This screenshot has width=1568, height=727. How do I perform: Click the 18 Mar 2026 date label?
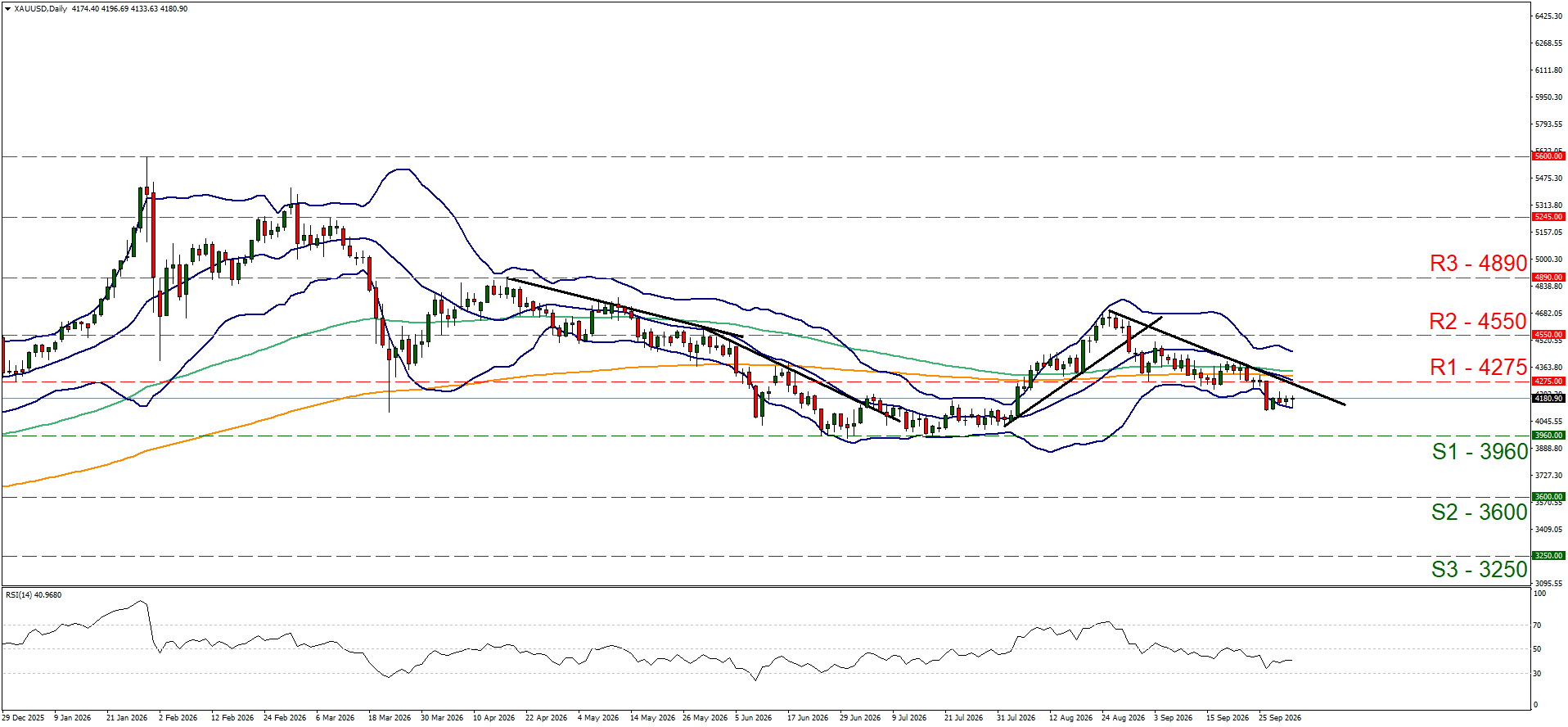(x=390, y=718)
